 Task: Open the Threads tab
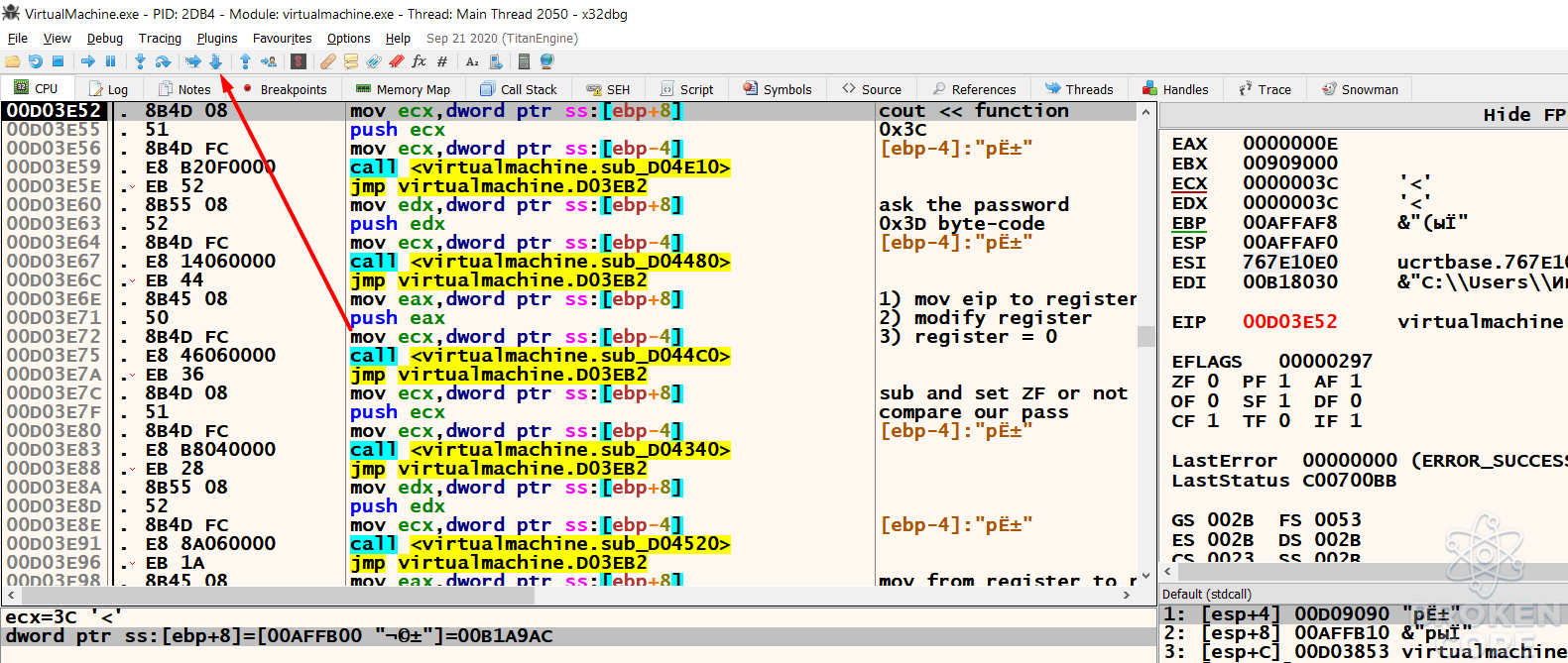click(1079, 89)
